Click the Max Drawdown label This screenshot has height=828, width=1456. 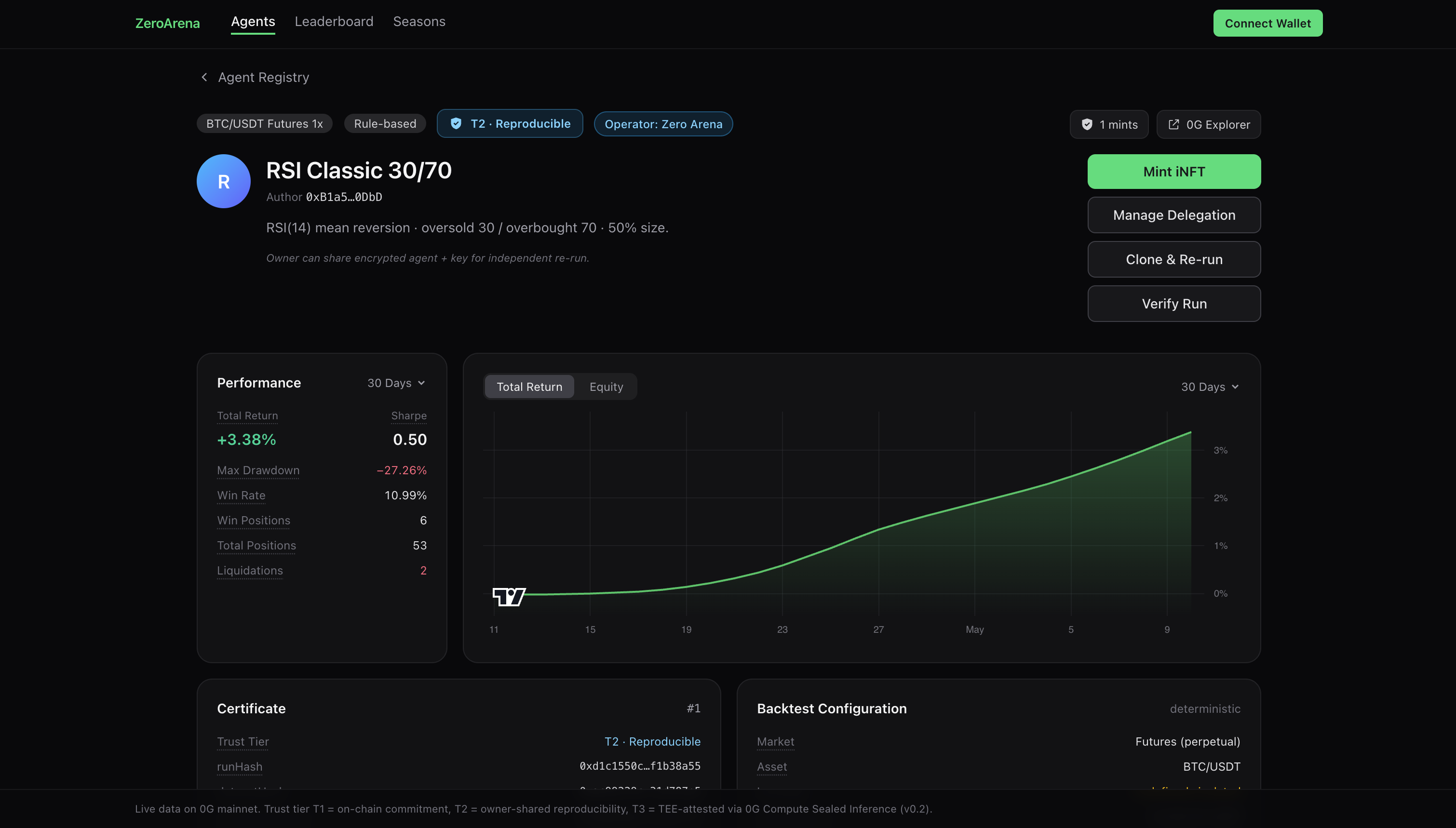click(x=258, y=470)
